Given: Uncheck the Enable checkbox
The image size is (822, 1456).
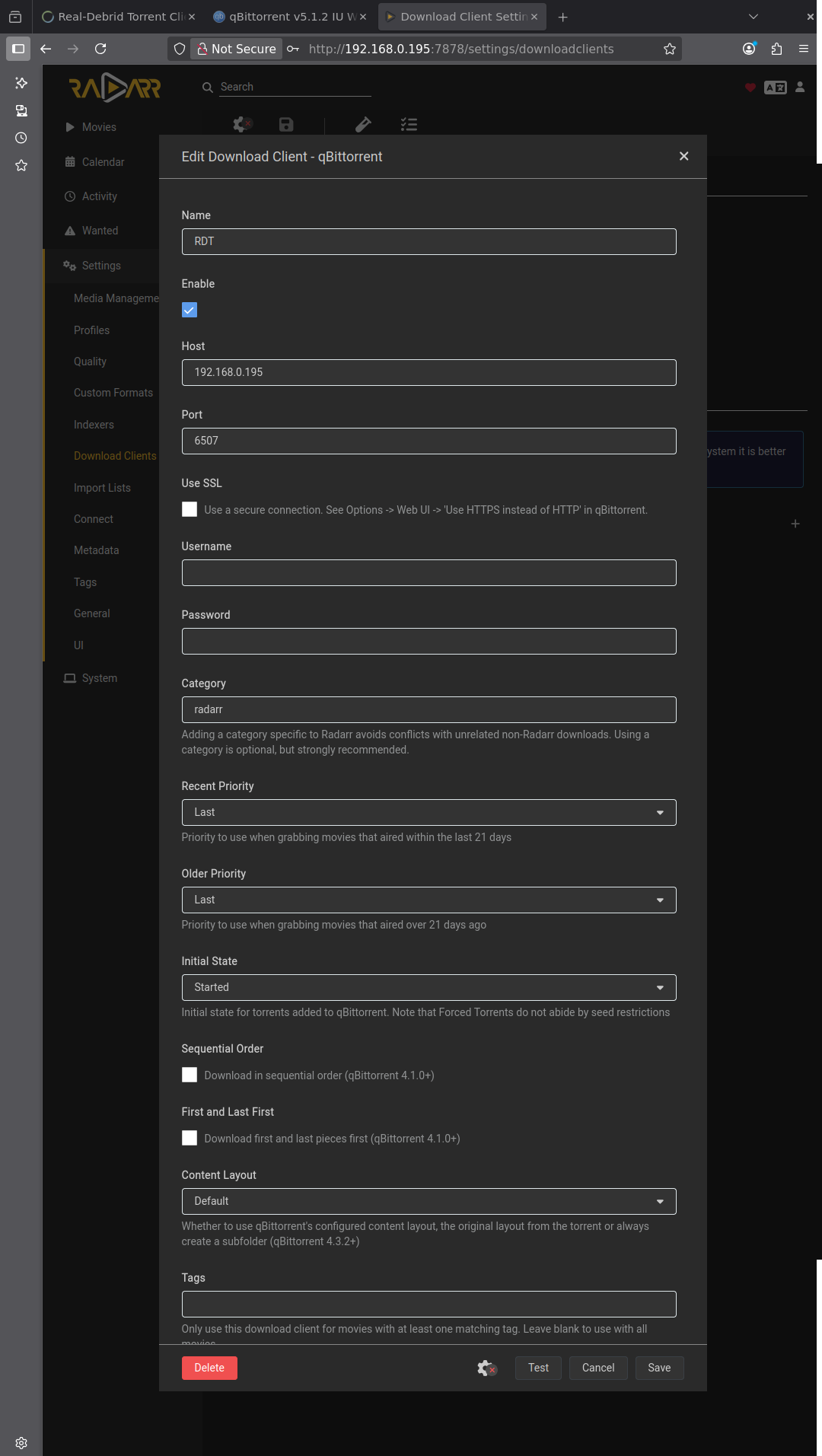Looking at the screenshot, I should [190, 310].
